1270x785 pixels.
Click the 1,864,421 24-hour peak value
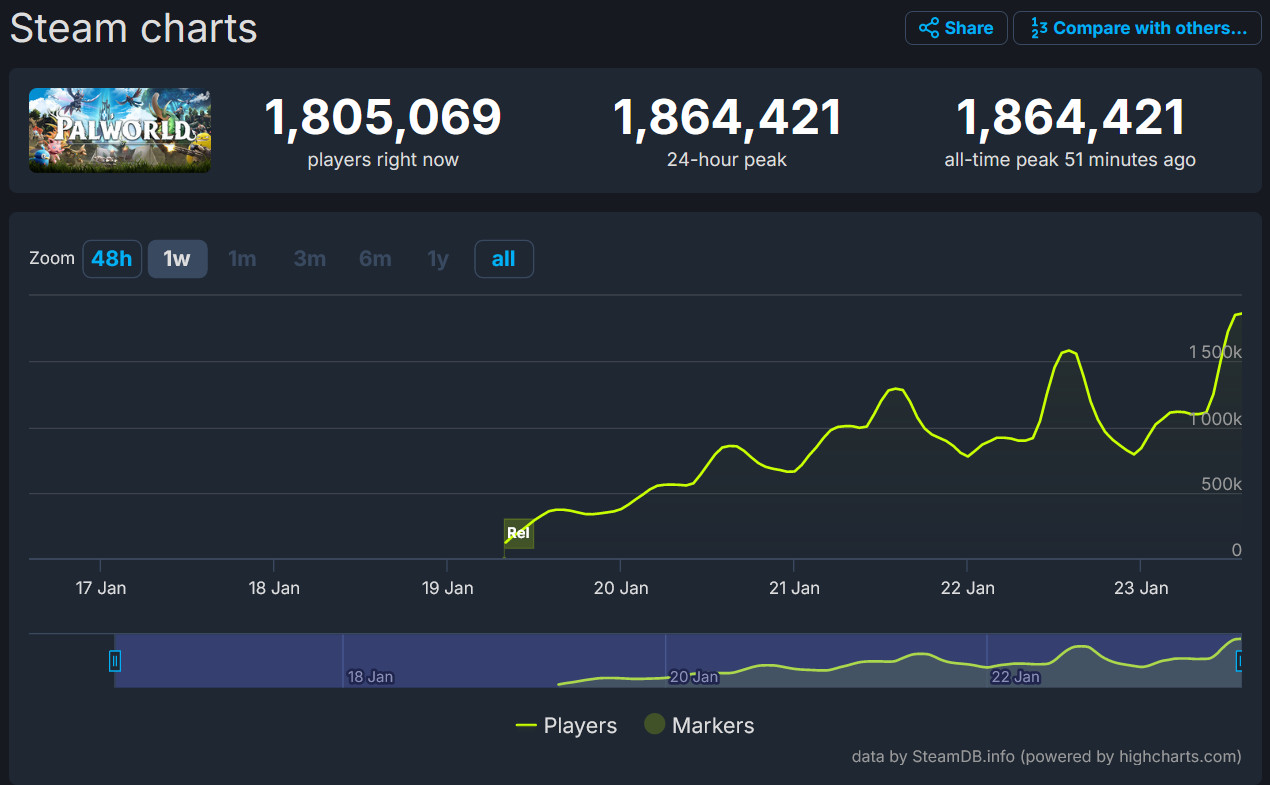point(727,118)
